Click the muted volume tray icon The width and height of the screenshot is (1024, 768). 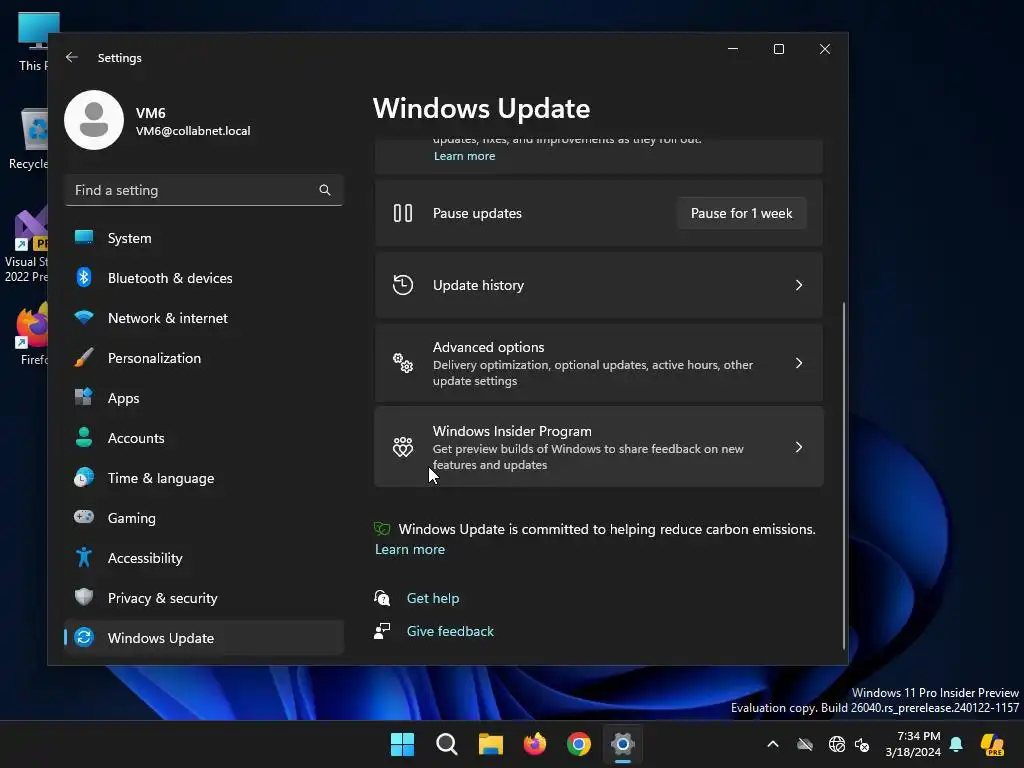click(x=862, y=744)
